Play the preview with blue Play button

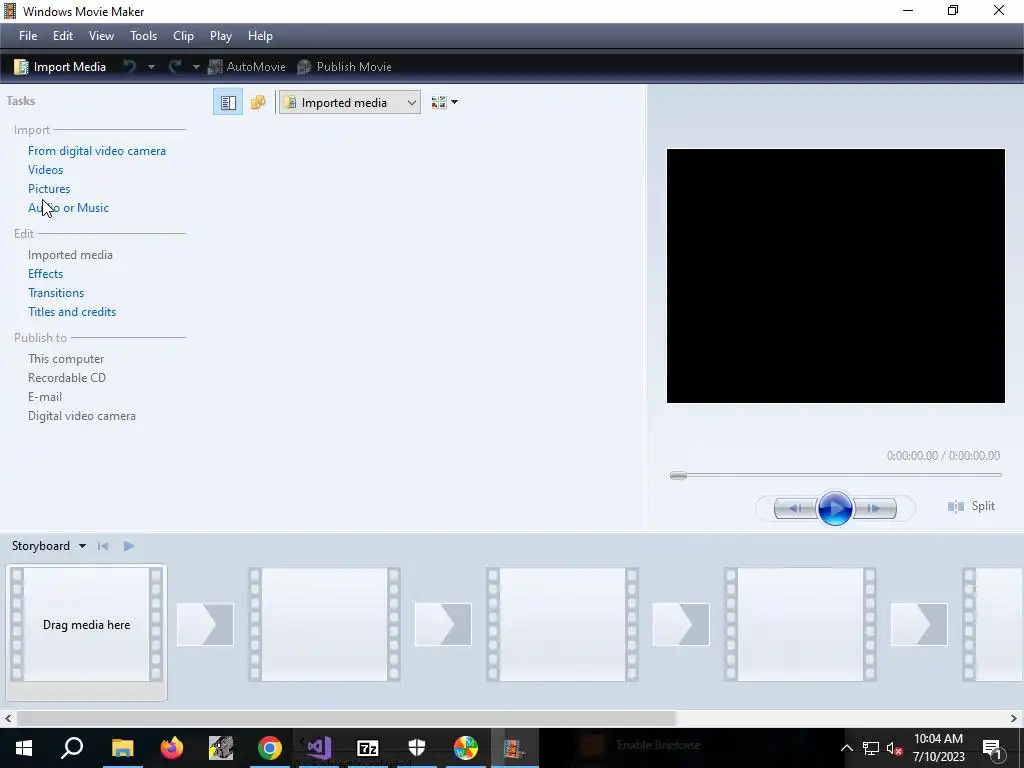pyautogui.click(x=835, y=508)
